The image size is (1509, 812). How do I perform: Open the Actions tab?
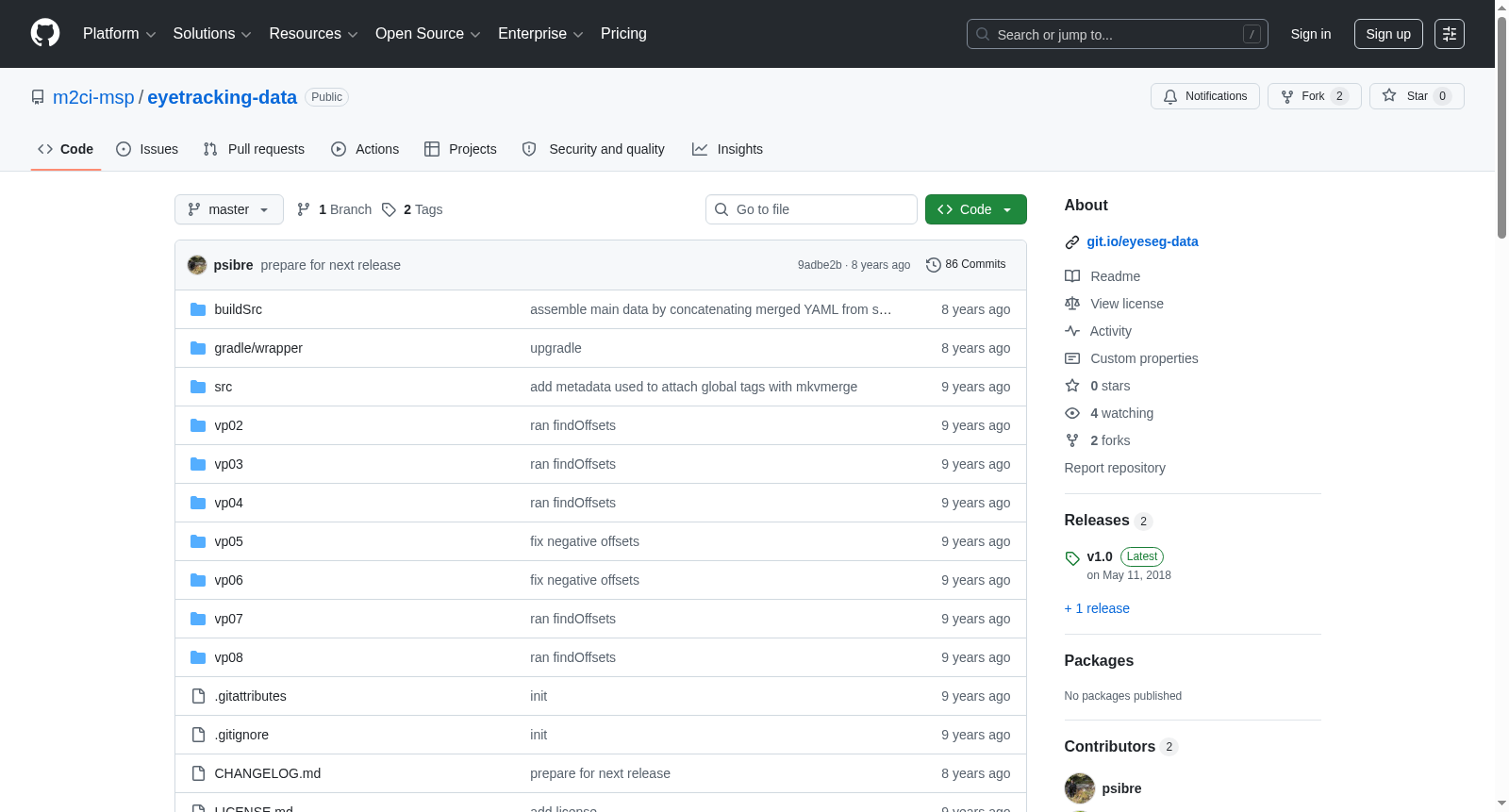365,149
